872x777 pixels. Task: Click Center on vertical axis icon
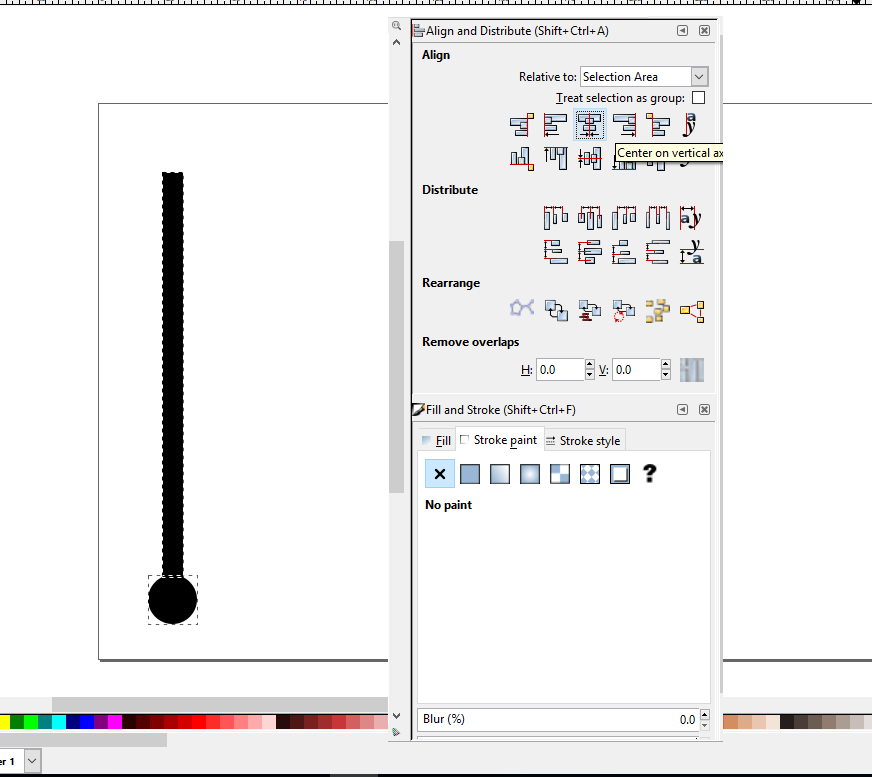tap(589, 125)
